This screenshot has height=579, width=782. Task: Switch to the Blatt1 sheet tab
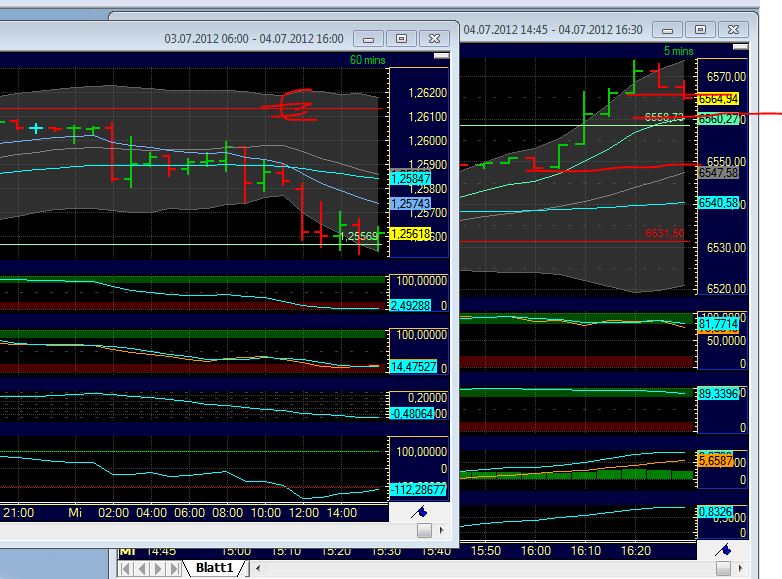214,568
